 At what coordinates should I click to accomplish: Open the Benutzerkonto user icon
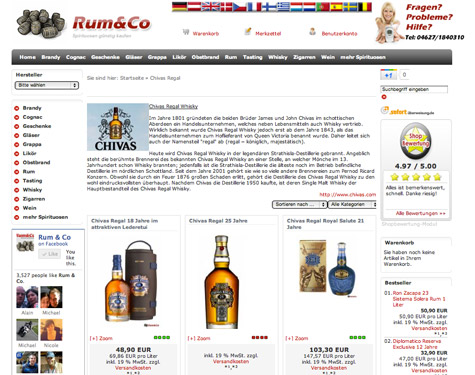click(x=312, y=32)
